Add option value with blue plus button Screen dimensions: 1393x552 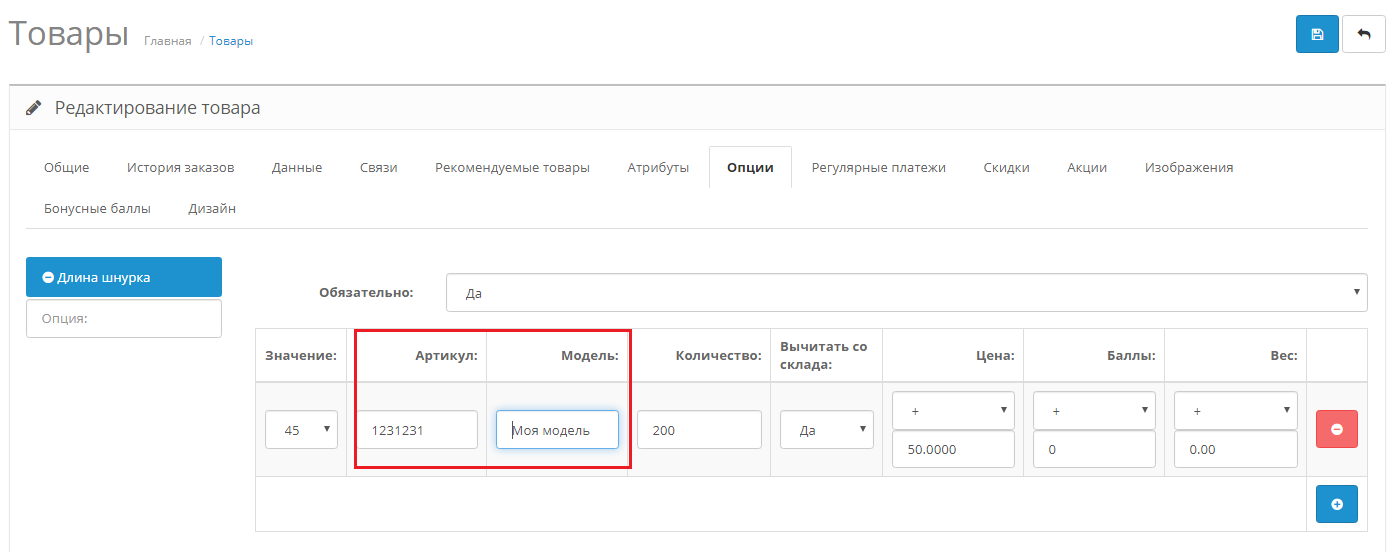pos(1337,504)
